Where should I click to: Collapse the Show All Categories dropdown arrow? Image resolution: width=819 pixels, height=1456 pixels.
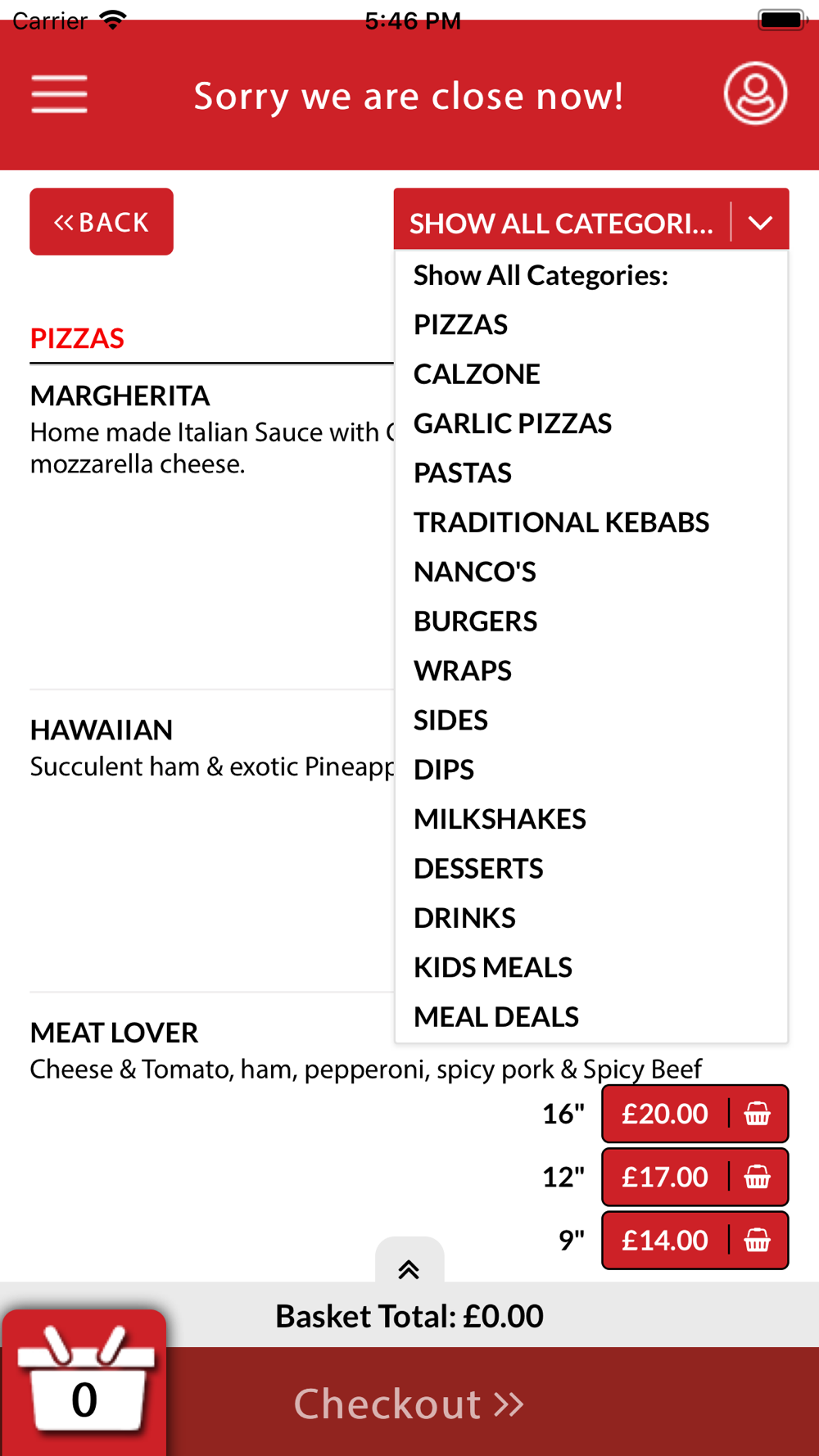[760, 223]
